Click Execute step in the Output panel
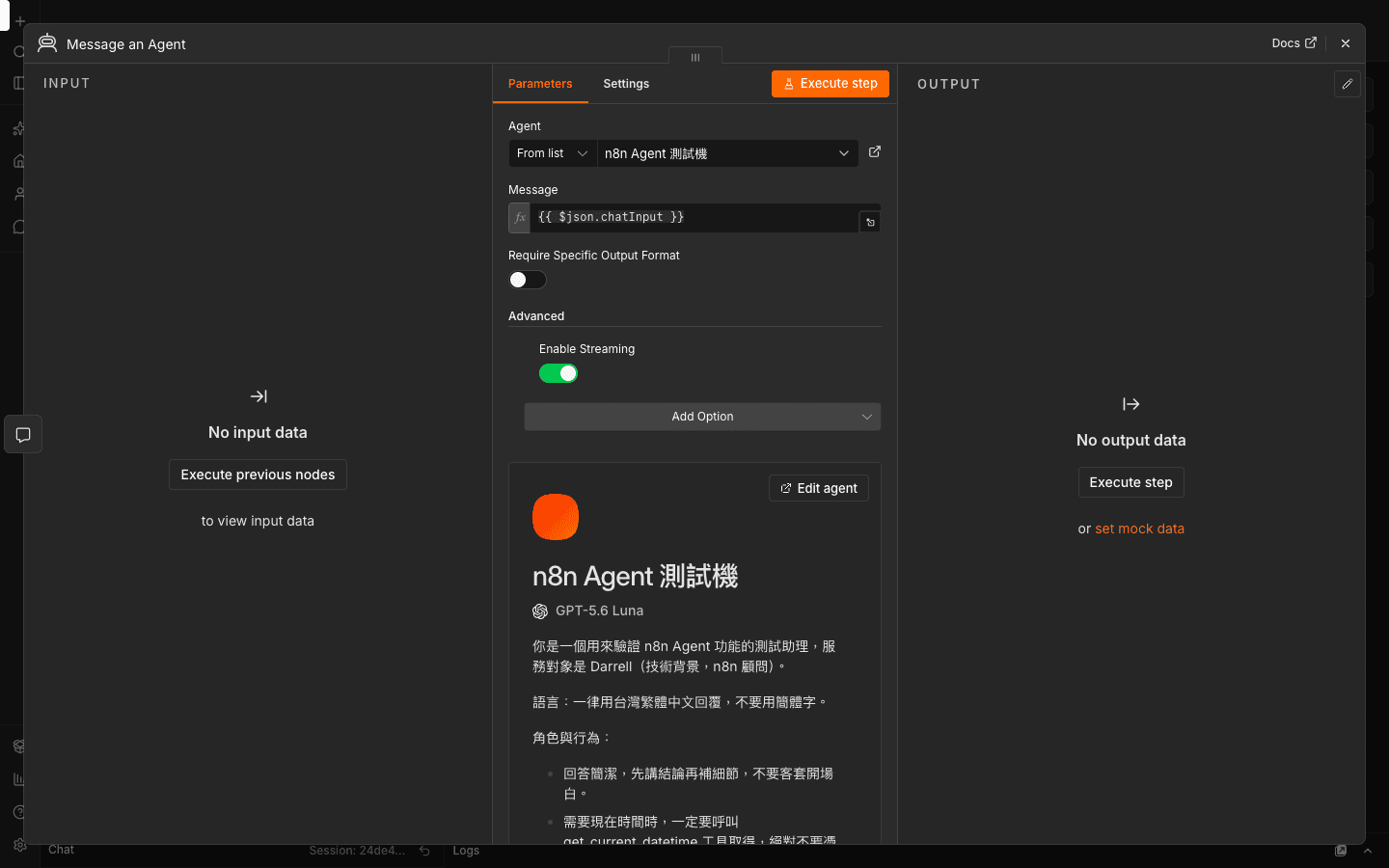 point(1131,482)
